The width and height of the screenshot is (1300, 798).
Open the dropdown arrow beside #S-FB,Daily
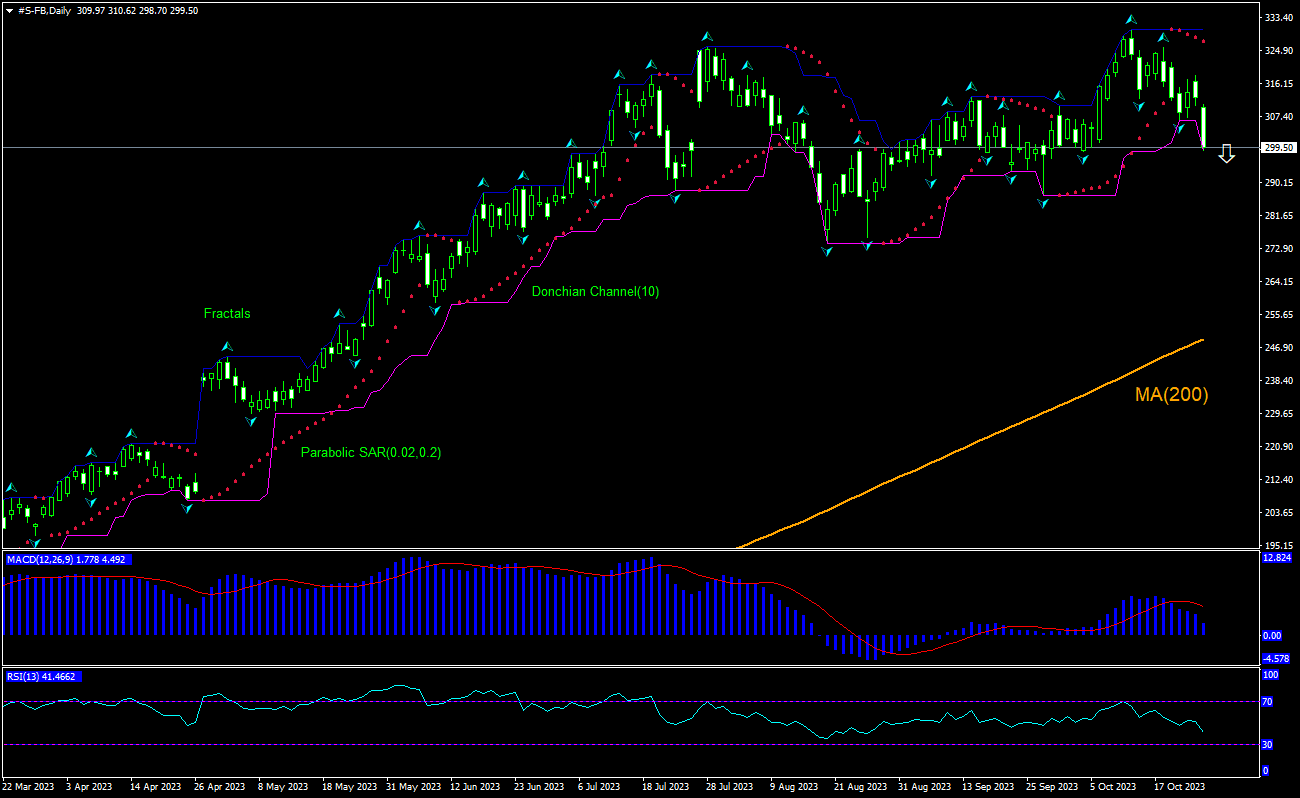click(9, 9)
